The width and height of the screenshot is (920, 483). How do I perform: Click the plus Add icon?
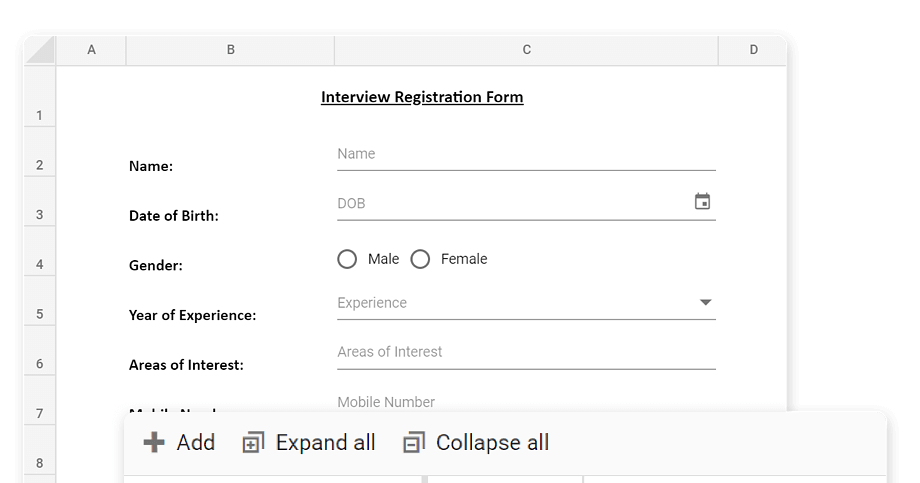pyautogui.click(x=154, y=442)
